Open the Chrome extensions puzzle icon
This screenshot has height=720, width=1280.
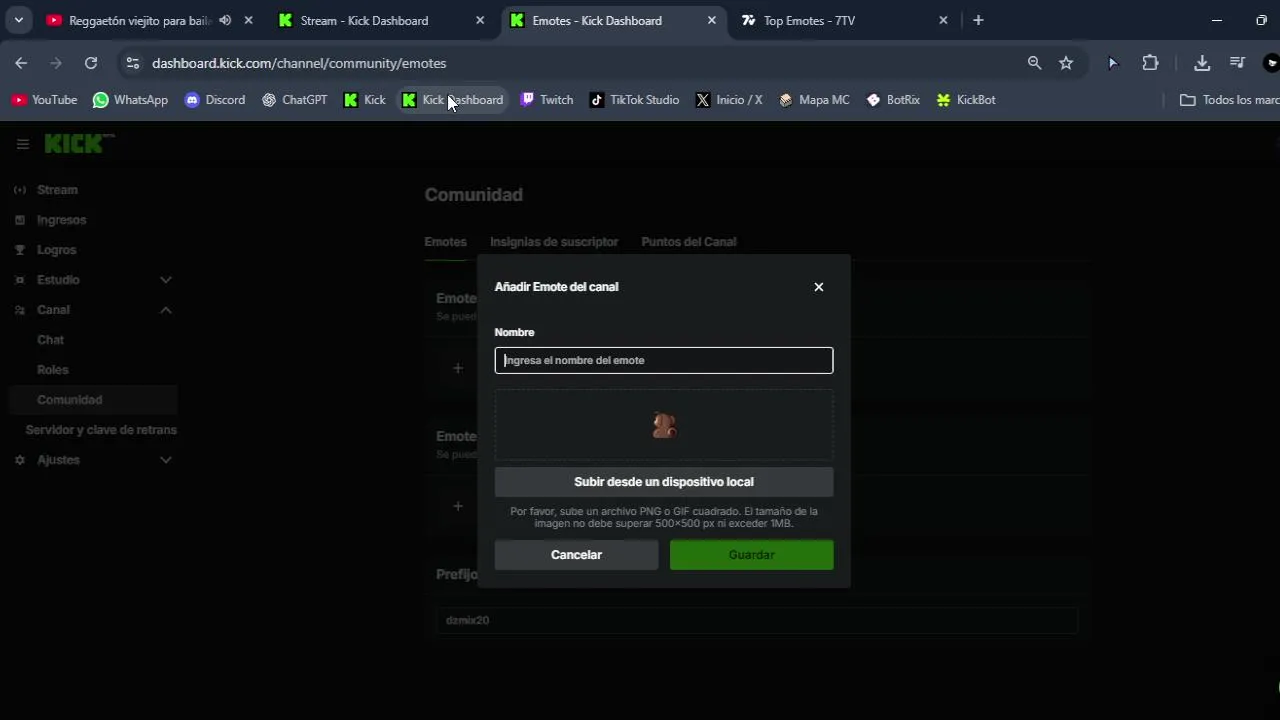point(1150,63)
